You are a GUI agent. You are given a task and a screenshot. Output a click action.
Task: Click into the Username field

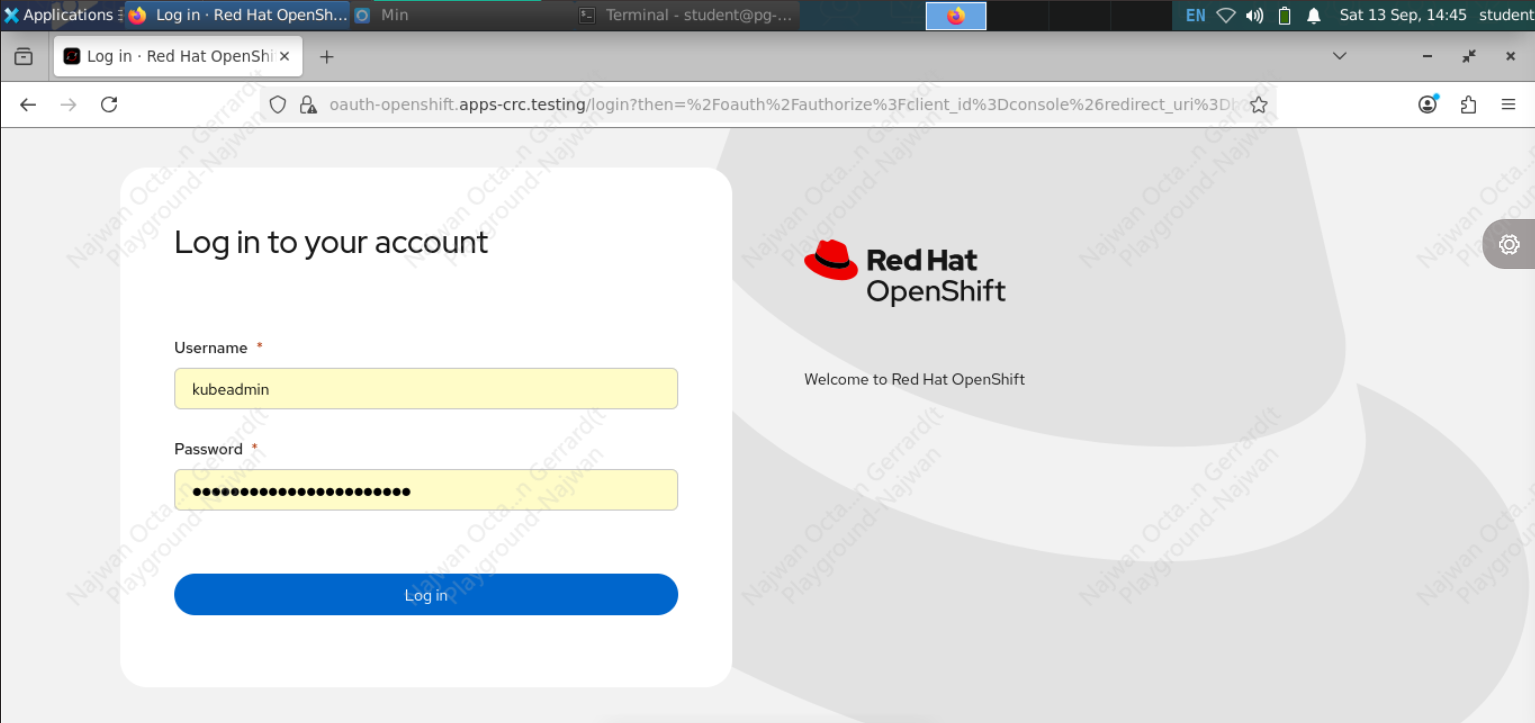[x=426, y=389]
